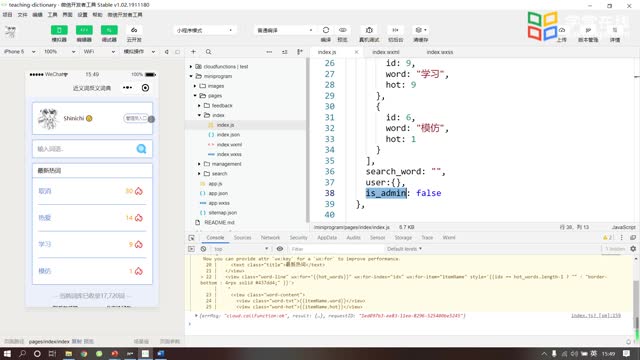Expand the management folder
This screenshot has width=640, height=360.
click(x=199, y=164)
